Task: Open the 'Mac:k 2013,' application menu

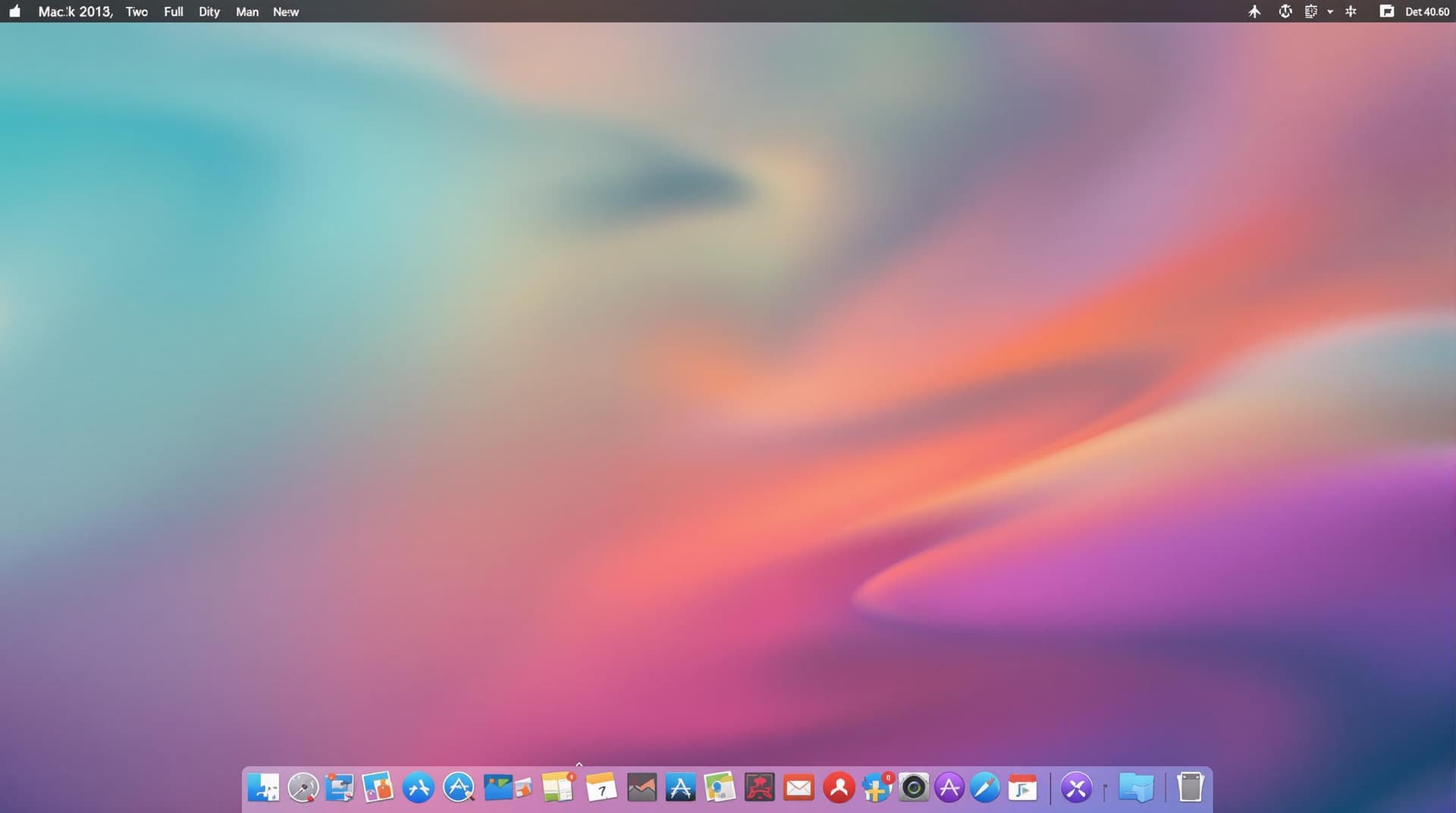Action: coord(75,11)
